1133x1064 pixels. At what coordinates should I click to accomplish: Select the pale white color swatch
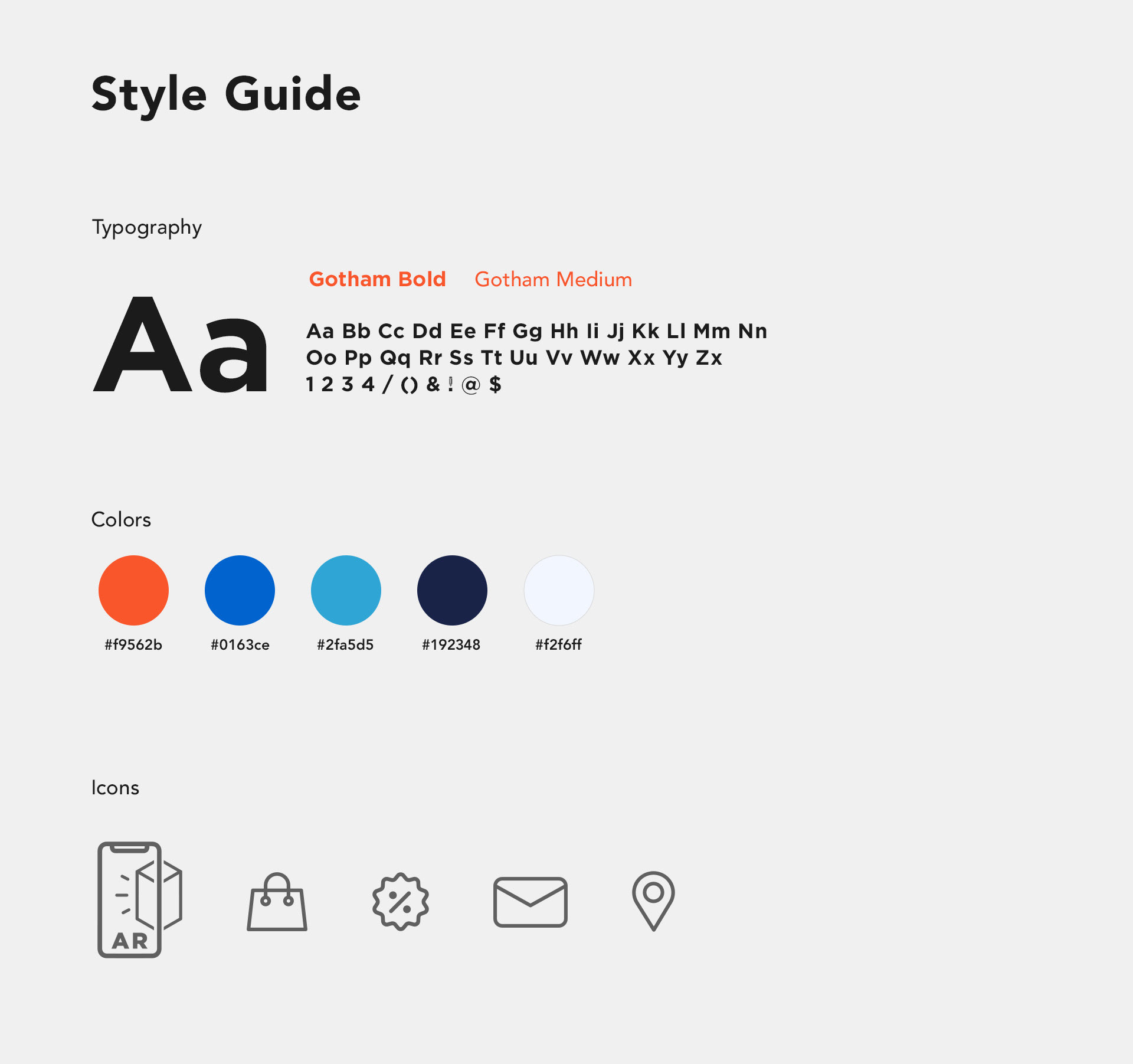click(559, 590)
